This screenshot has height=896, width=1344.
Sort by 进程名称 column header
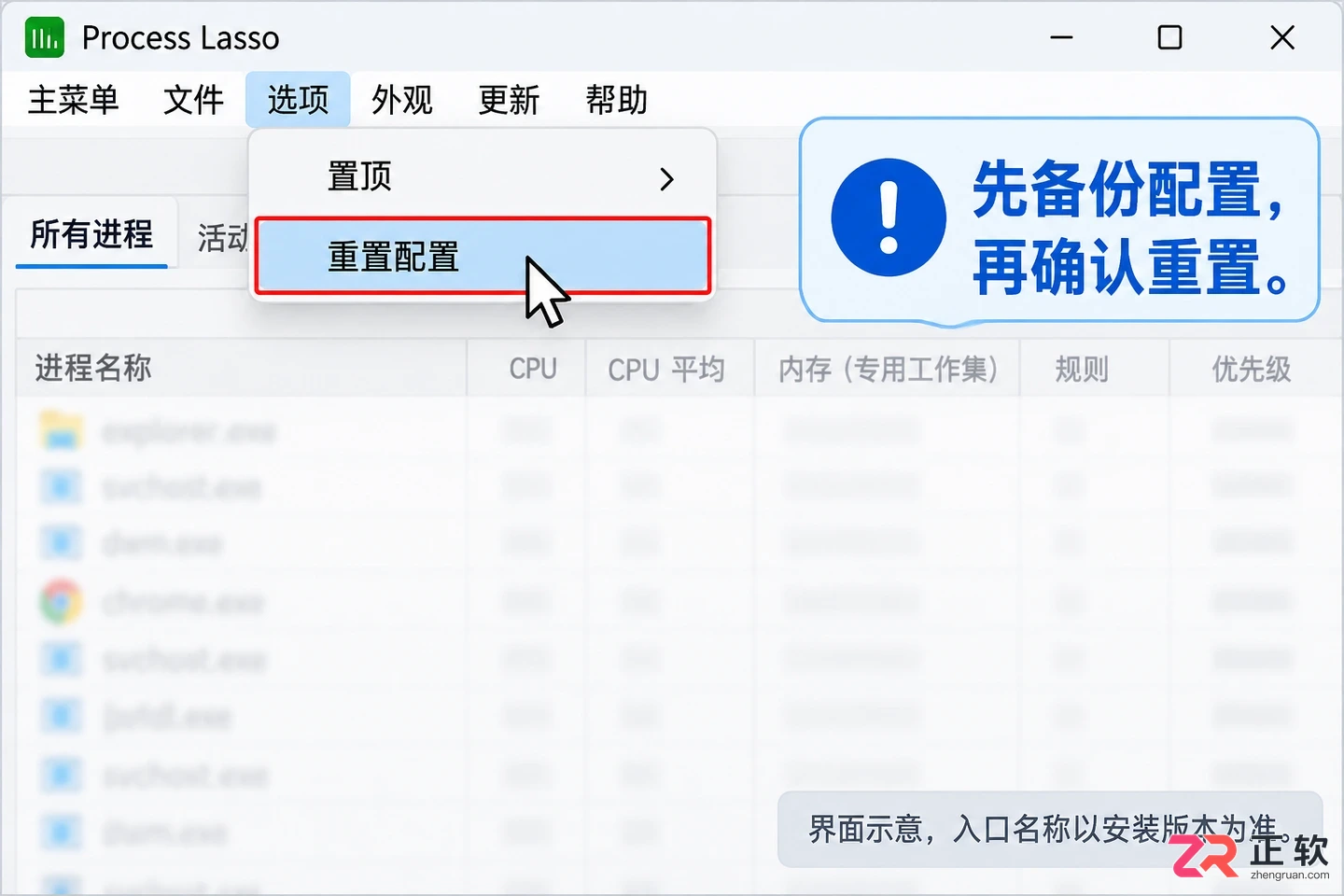coord(243,369)
